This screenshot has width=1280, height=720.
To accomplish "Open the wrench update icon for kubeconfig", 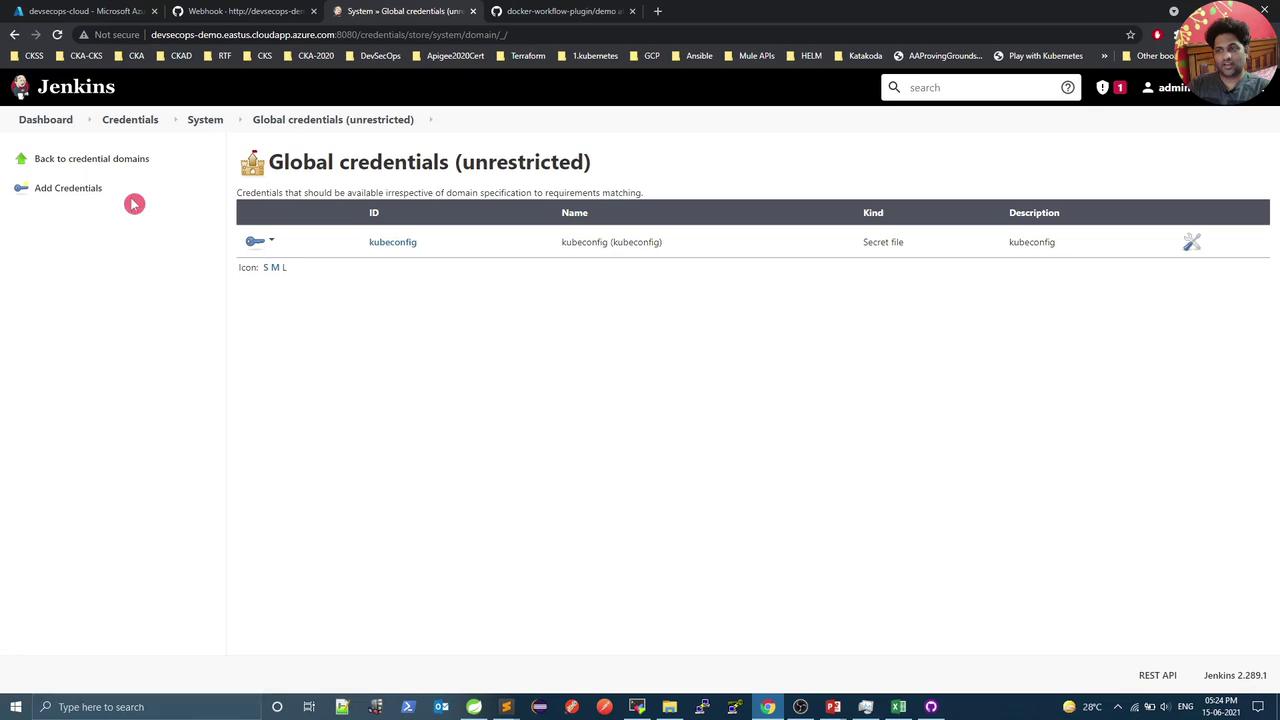I will (x=1191, y=242).
